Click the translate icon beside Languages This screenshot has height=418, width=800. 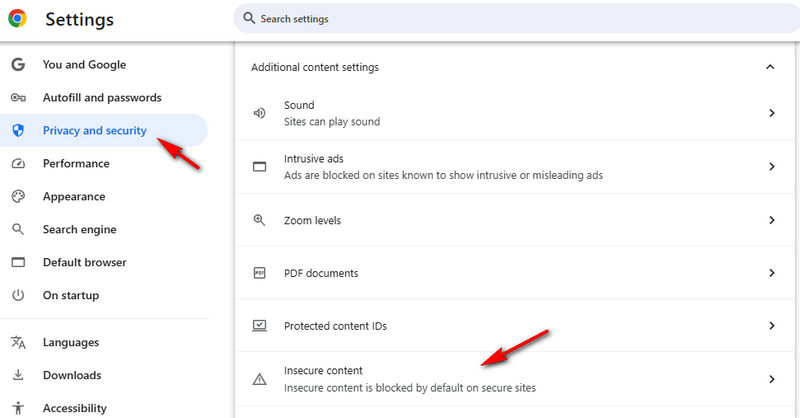click(x=18, y=342)
